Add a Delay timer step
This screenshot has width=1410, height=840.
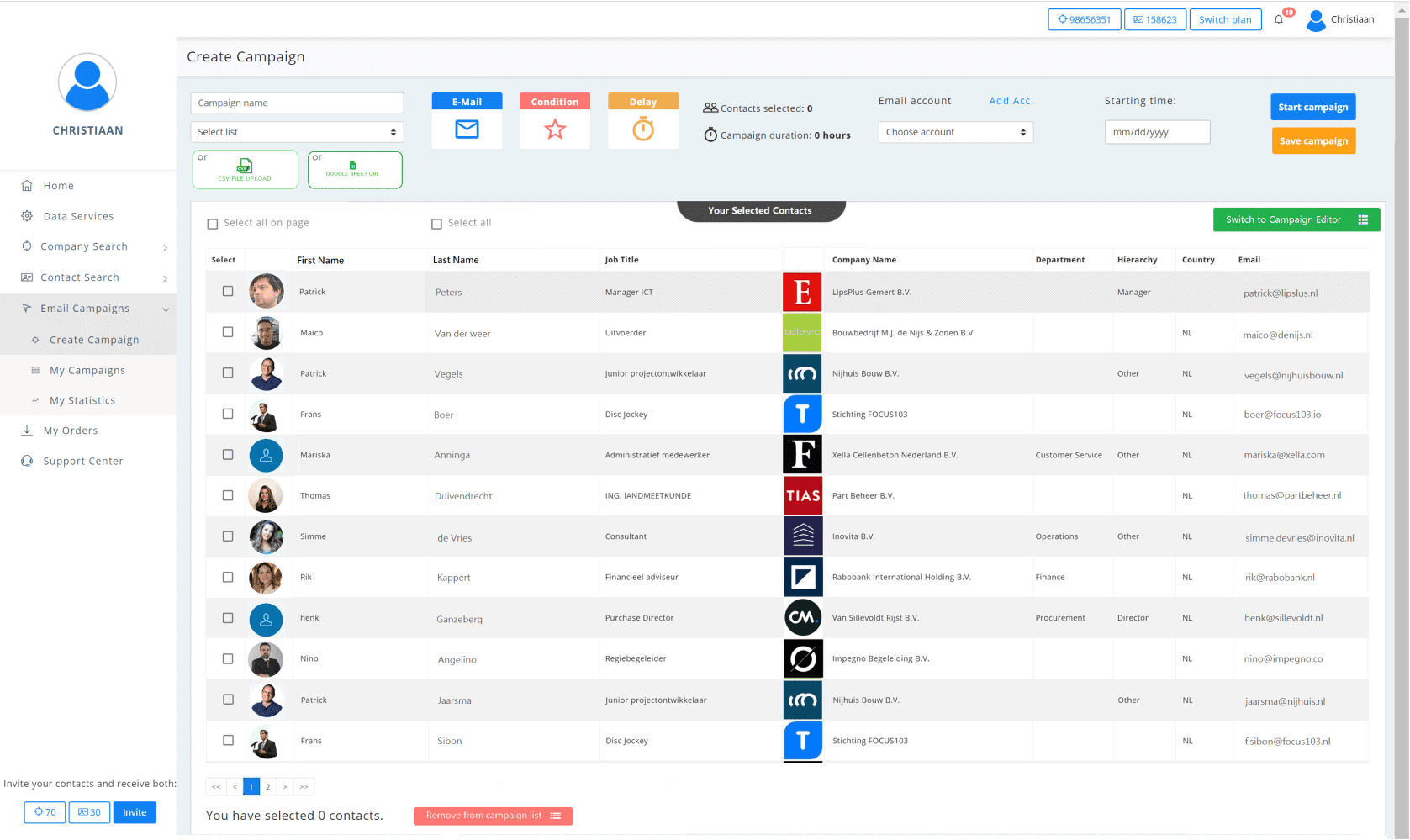click(x=643, y=129)
